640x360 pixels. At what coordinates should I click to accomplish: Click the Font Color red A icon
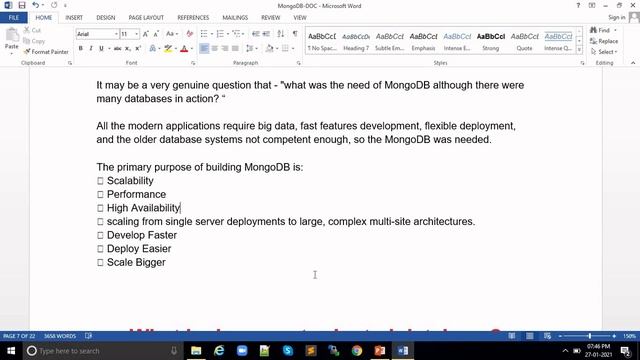pos(184,49)
